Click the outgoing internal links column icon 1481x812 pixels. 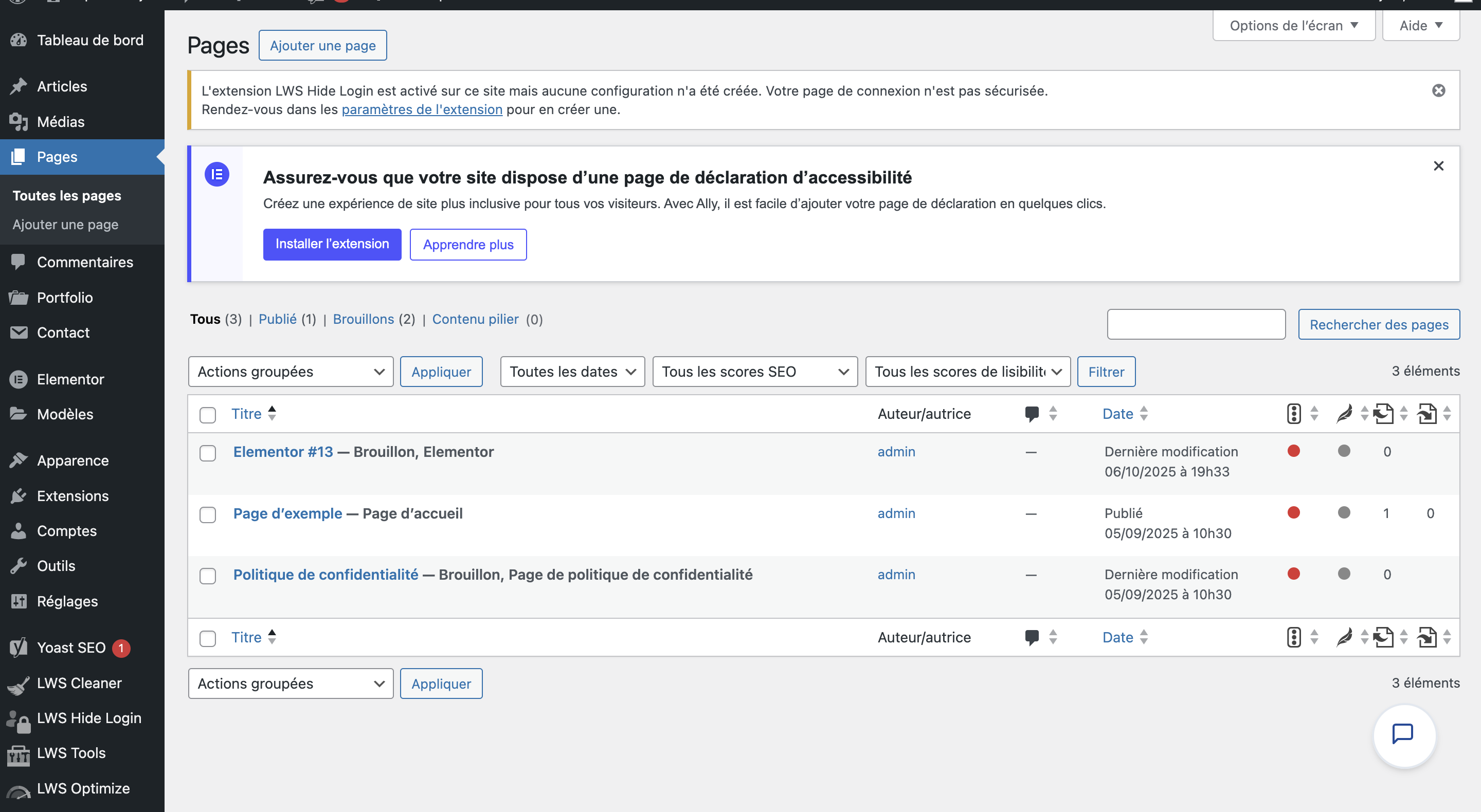coord(1384,413)
